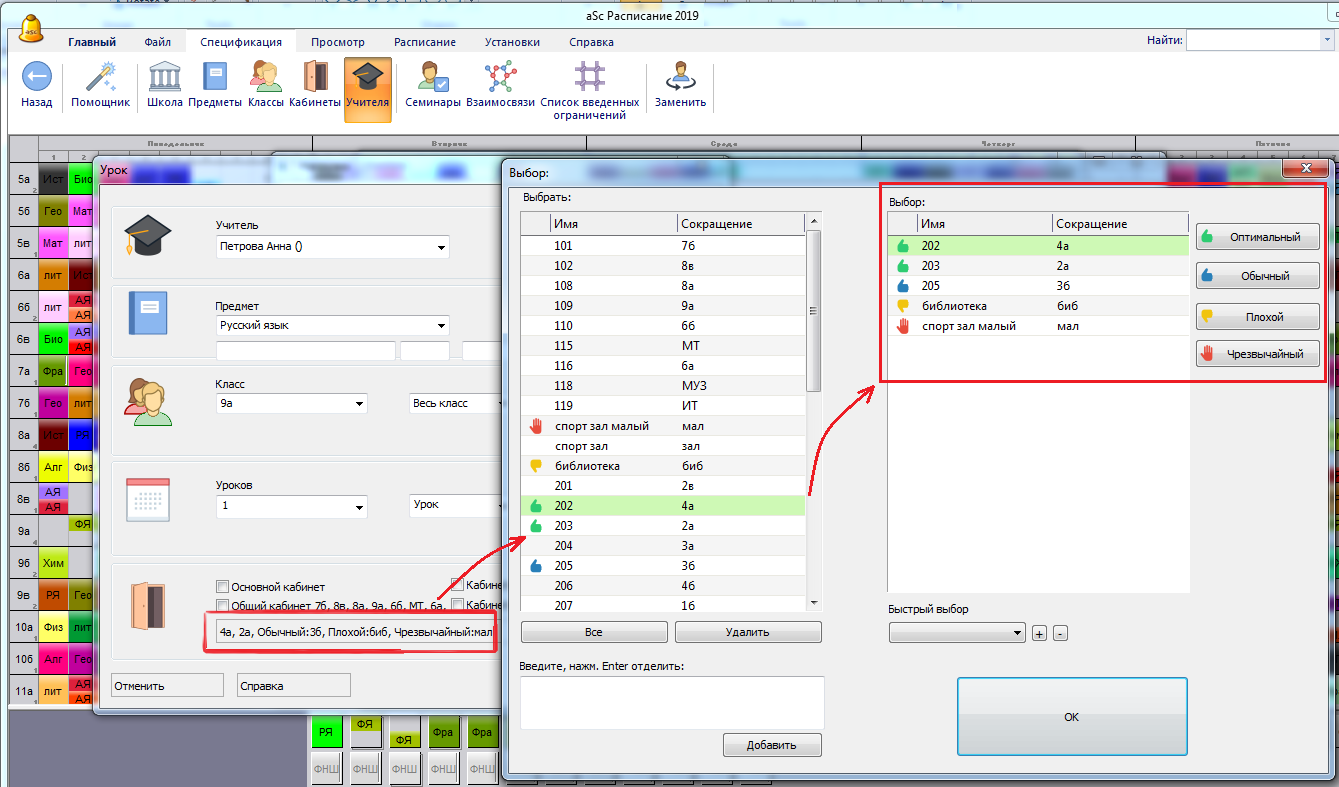Click the Семинары toolbar icon
This screenshot has height=787, width=1339.
coord(433,78)
